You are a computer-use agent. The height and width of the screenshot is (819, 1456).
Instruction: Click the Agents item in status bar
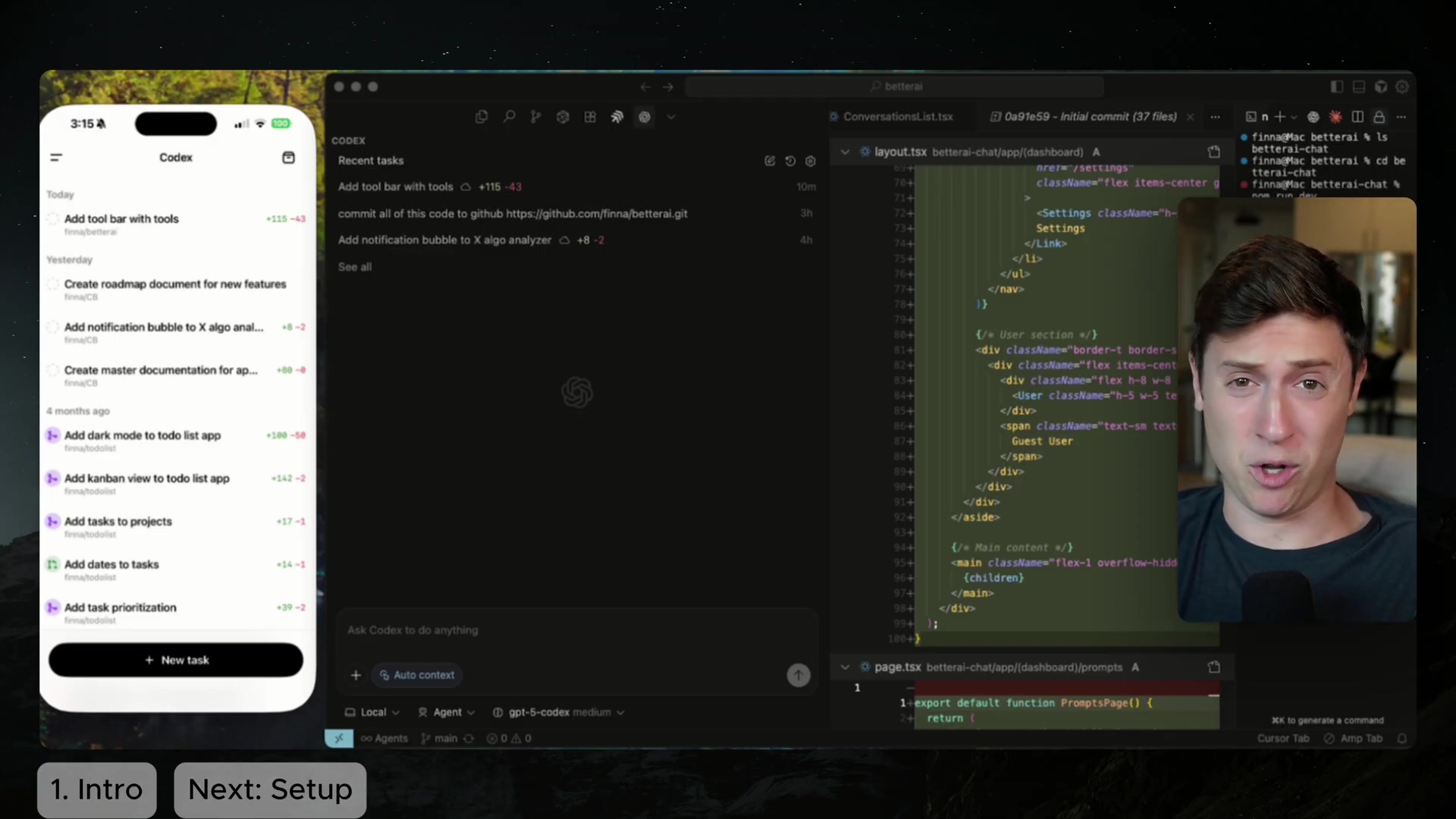(384, 739)
